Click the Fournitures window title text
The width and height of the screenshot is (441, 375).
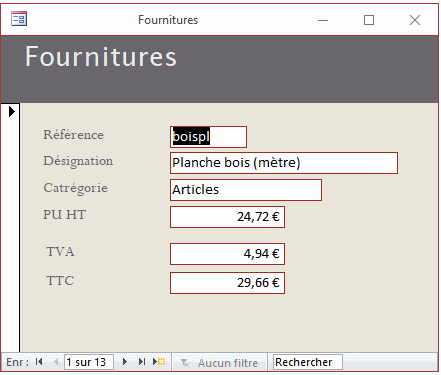click(x=168, y=20)
